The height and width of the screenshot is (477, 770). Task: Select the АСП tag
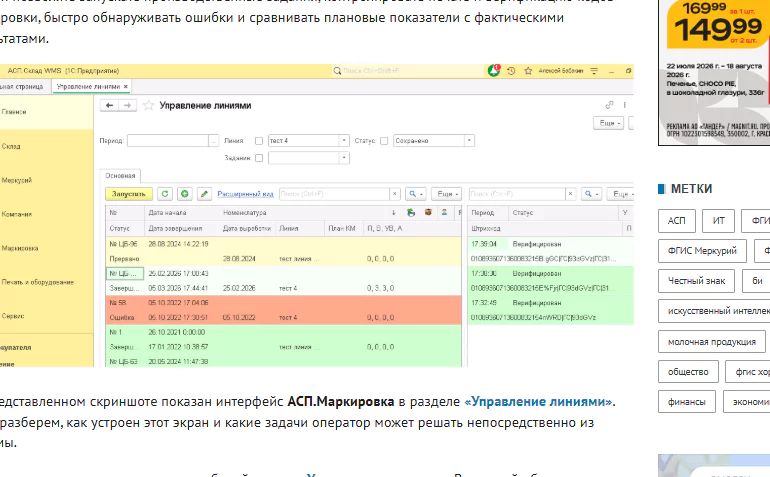tap(677, 221)
